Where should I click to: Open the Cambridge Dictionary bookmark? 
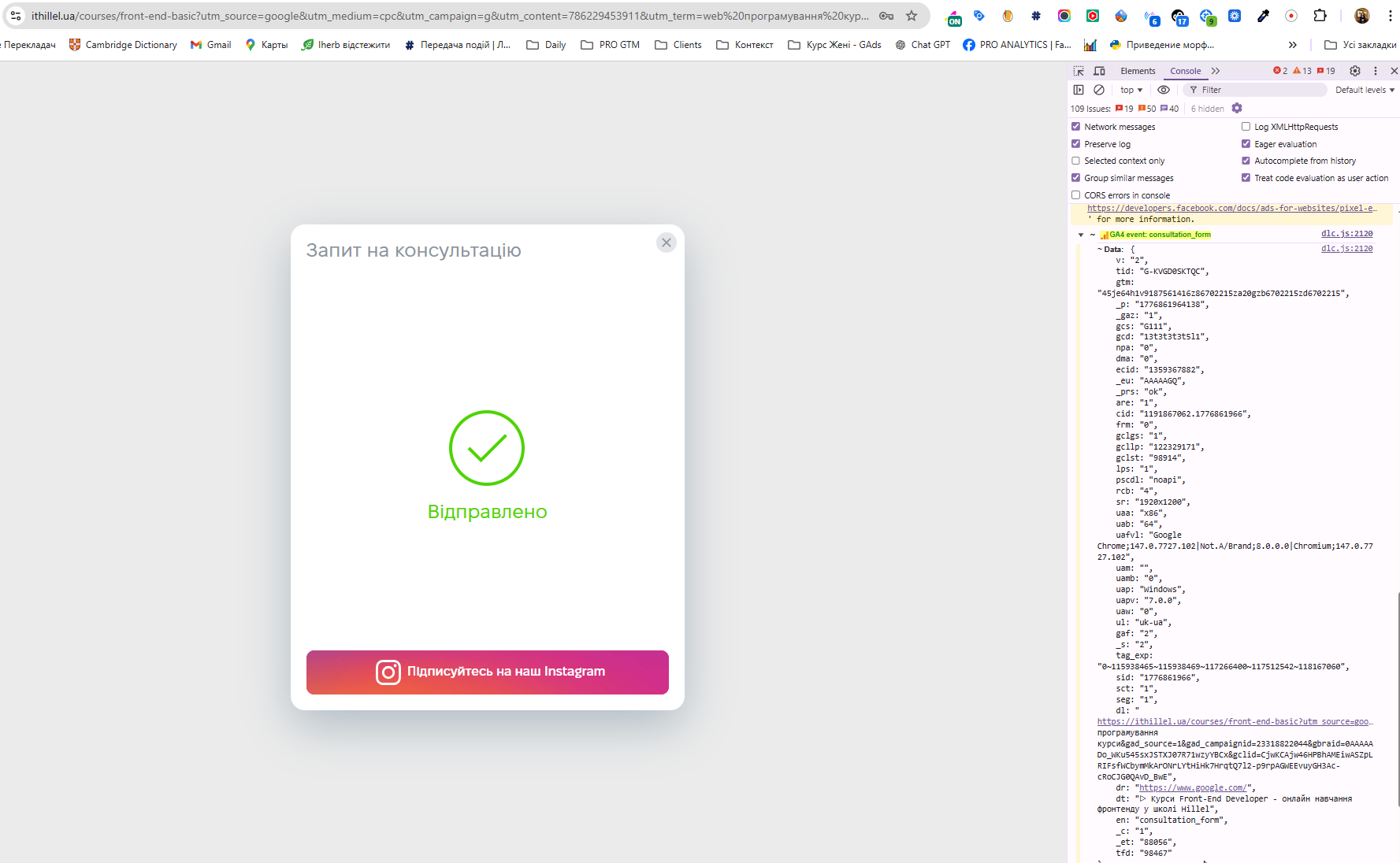click(123, 45)
